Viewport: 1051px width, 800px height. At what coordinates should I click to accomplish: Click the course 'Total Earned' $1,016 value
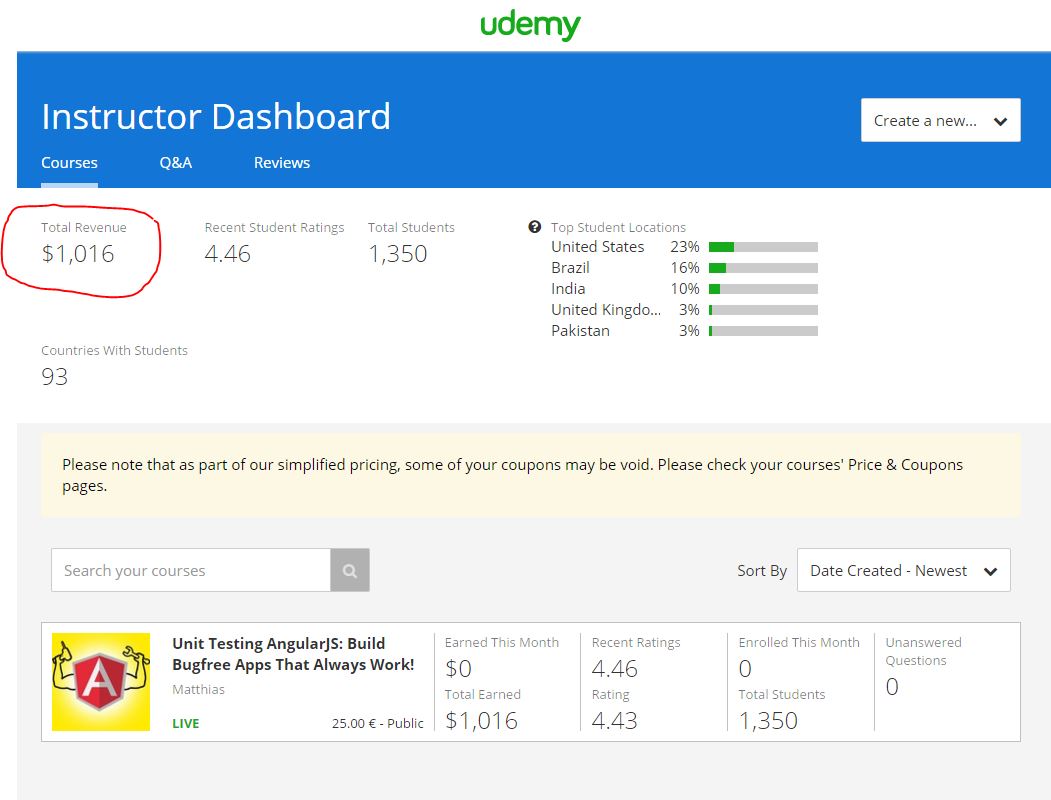point(481,721)
